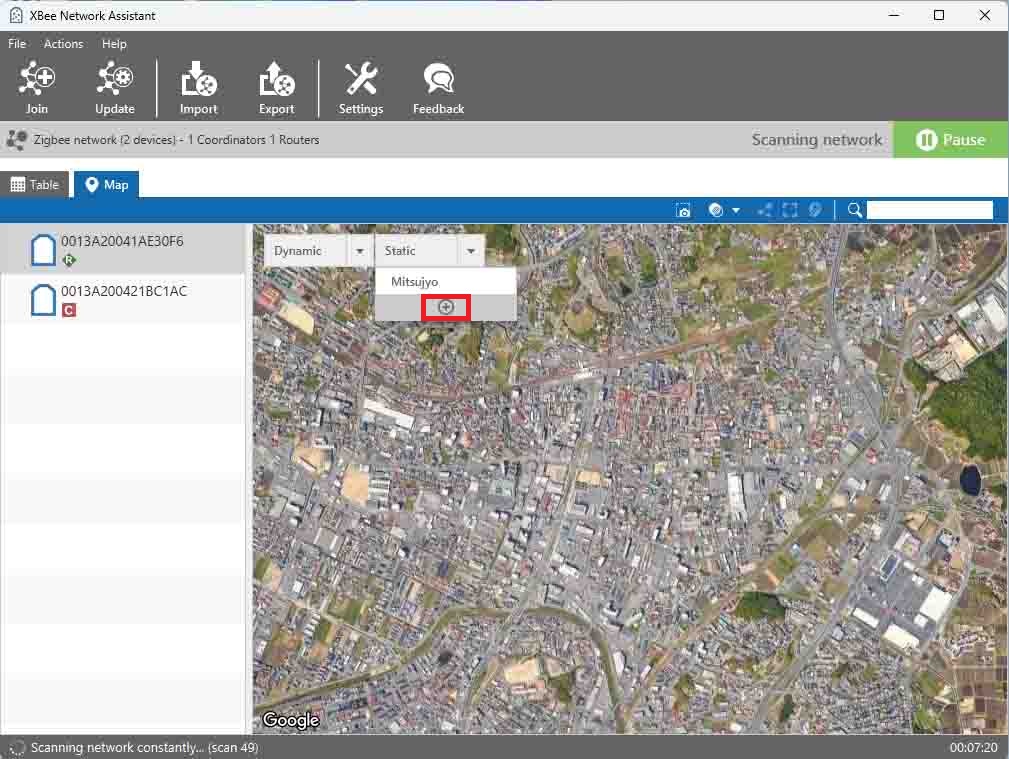The width and height of the screenshot is (1009, 759).
Task: Select device 0013A20041AE30F6 in the list
Action: pyautogui.click(x=122, y=248)
